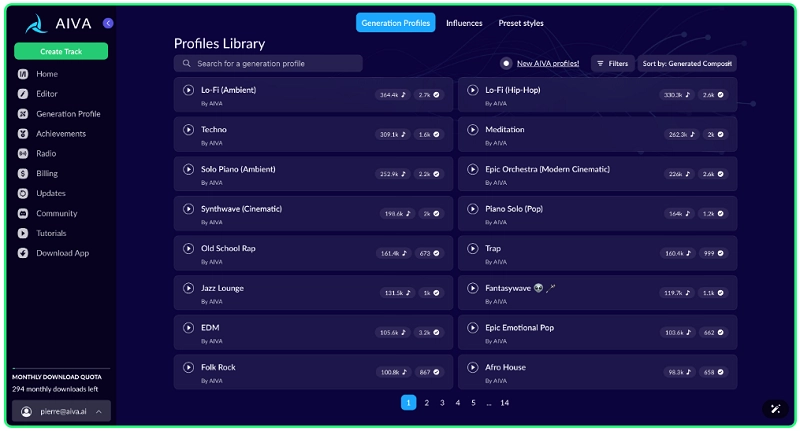Open the Sort by Generated Compositions dropdown
Viewport: 800px width, 431px height.
(687, 63)
